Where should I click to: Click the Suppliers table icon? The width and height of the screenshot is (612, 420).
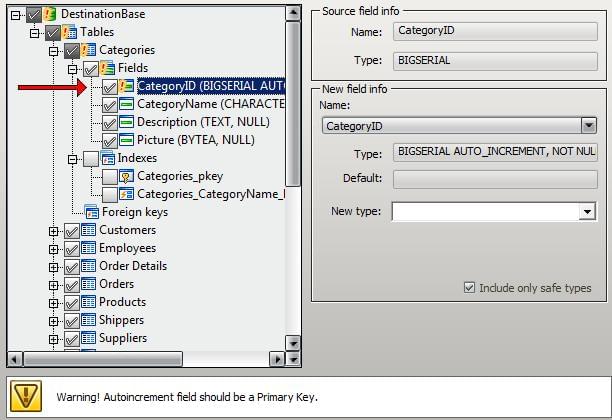tap(88, 338)
